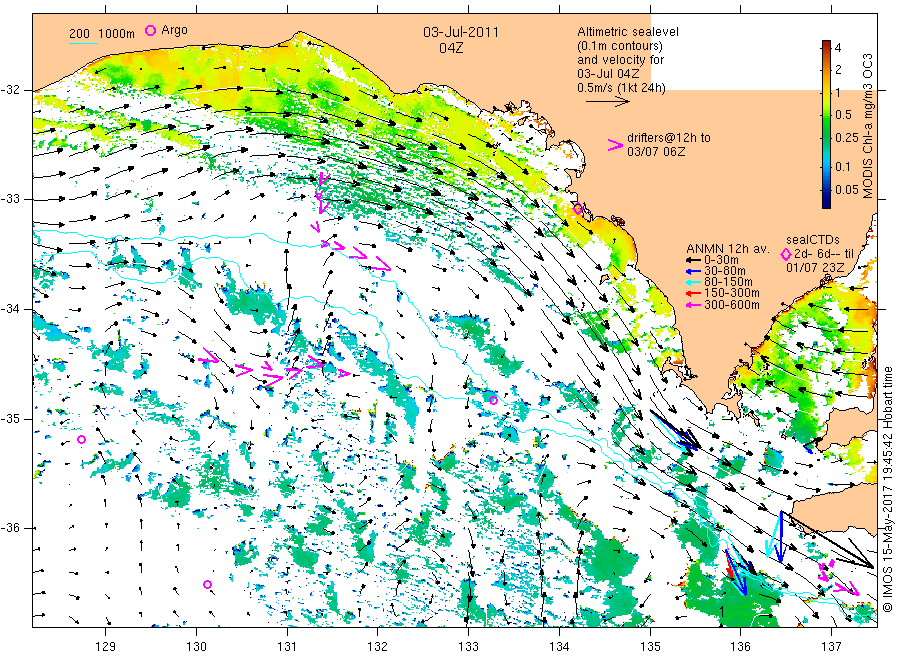Viewport: 900px width, 660px height.
Task: Click the IMOS copyright timestamp text
Action: (x=888, y=490)
